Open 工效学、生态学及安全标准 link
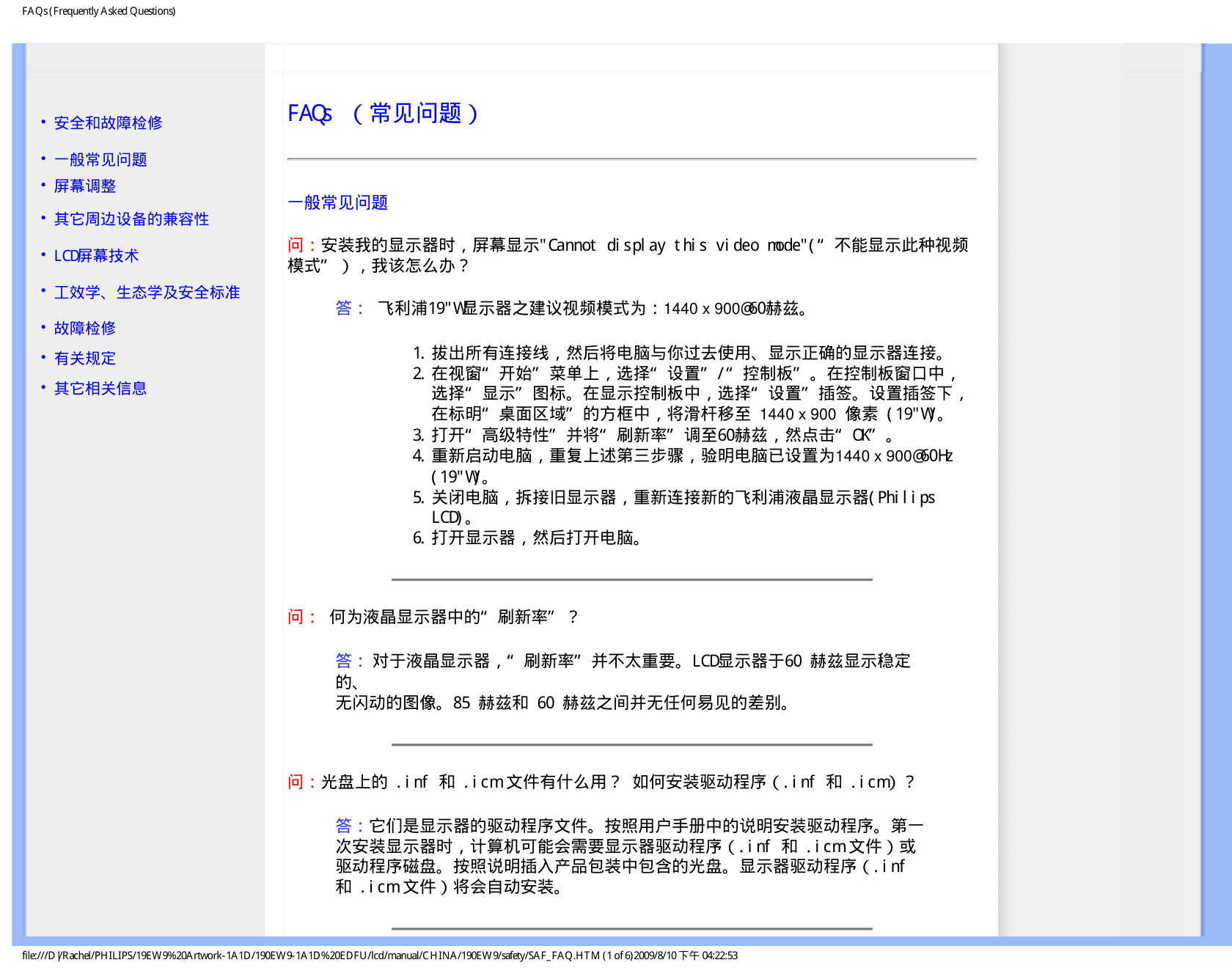The height and width of the screenshot is (968, 1232). [x=147, y=293]
